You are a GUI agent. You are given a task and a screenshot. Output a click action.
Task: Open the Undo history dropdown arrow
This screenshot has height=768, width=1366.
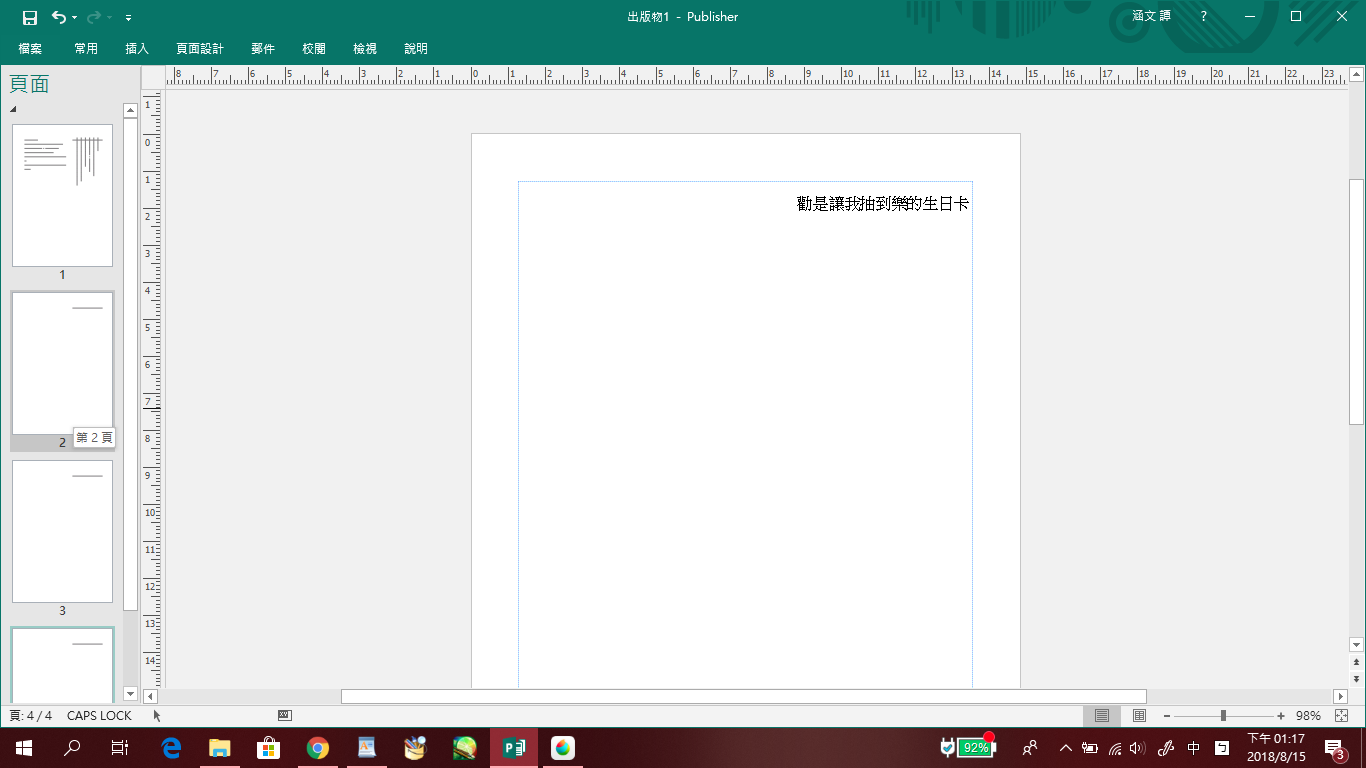(74, 18)
